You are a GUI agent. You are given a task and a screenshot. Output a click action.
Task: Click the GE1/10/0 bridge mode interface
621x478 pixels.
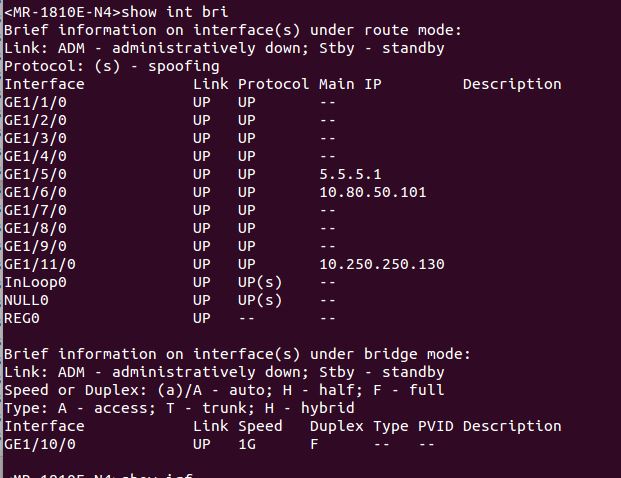[40, 444]
